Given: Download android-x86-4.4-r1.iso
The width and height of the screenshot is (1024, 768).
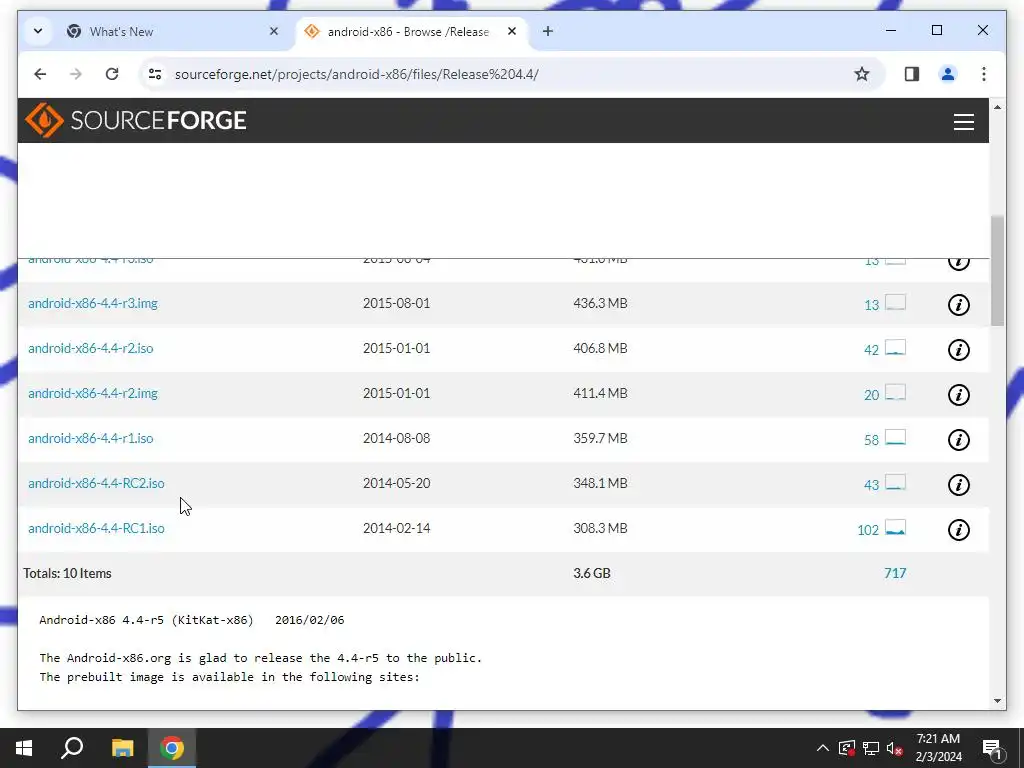Looking at the screenshot, I should point(91,438).
